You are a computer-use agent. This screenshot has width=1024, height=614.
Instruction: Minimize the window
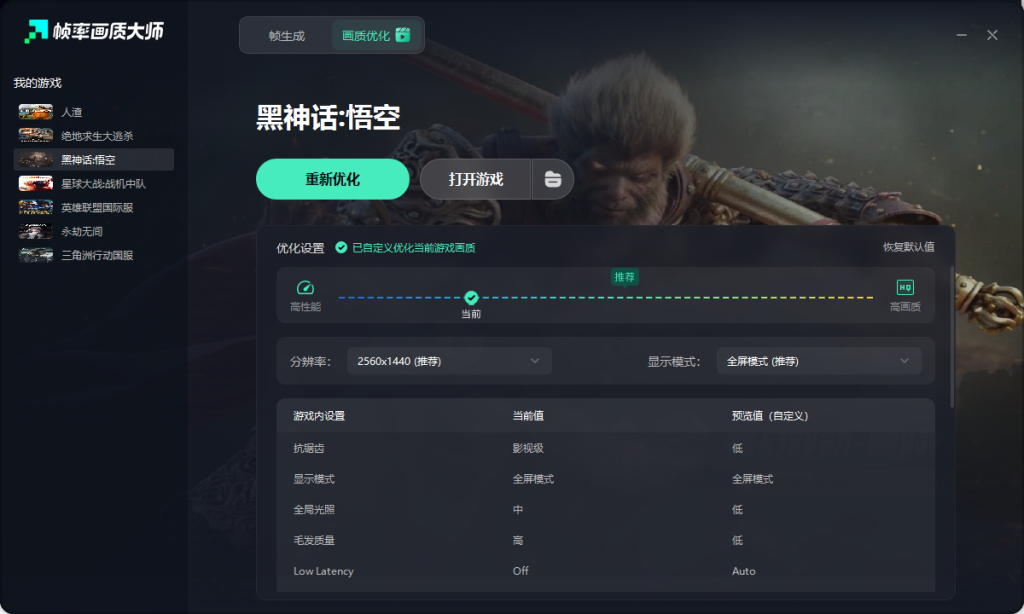(961, 35)
